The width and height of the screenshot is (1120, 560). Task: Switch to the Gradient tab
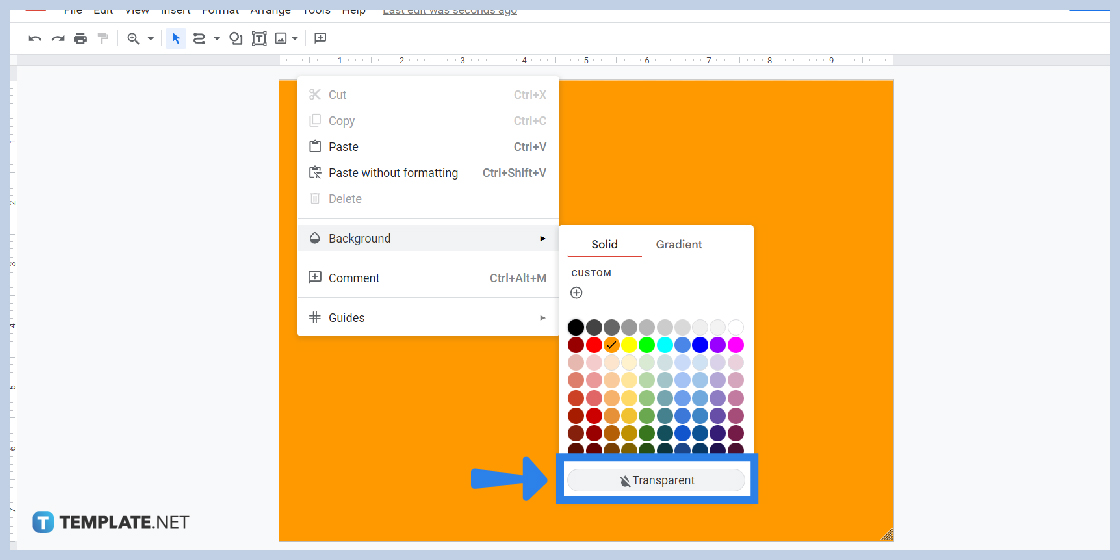point(678,244)
